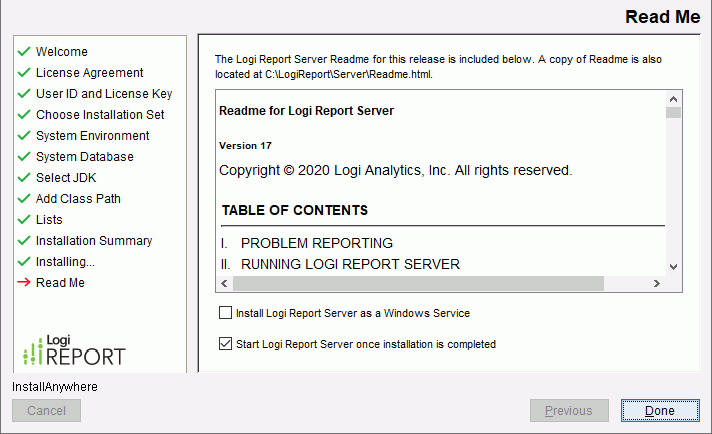The height and width of the screenshot is (434, 712).
Task: Click the Done button
Action: [x=660, y=410]
